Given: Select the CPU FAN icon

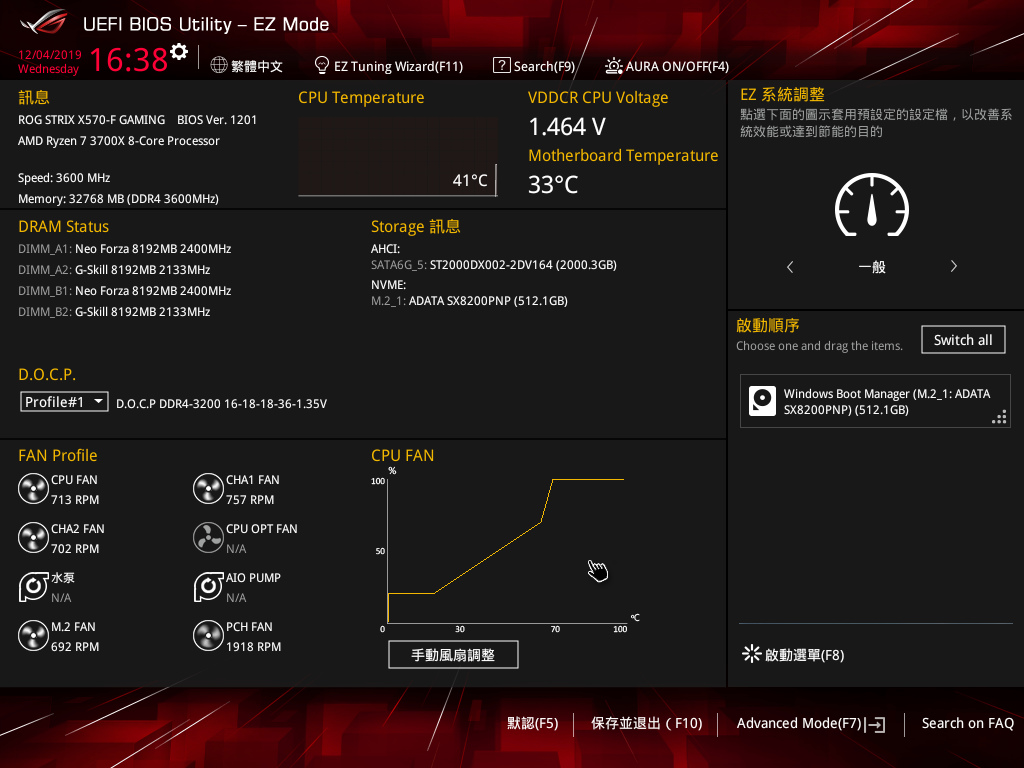Looking at the screenshot, I should pyautogui.click(x=33, y=489).
